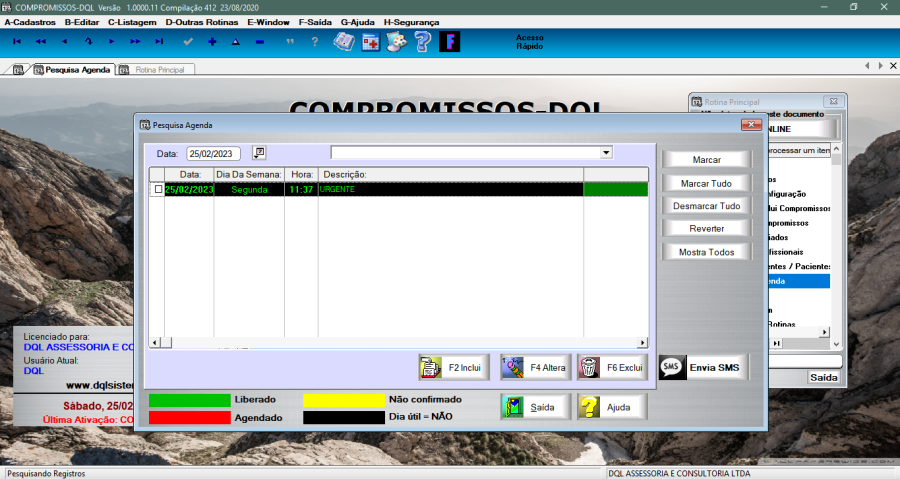Jump to last record in navigation toolbar
This screenshot has height=479, width=900.
pos(159,42)
